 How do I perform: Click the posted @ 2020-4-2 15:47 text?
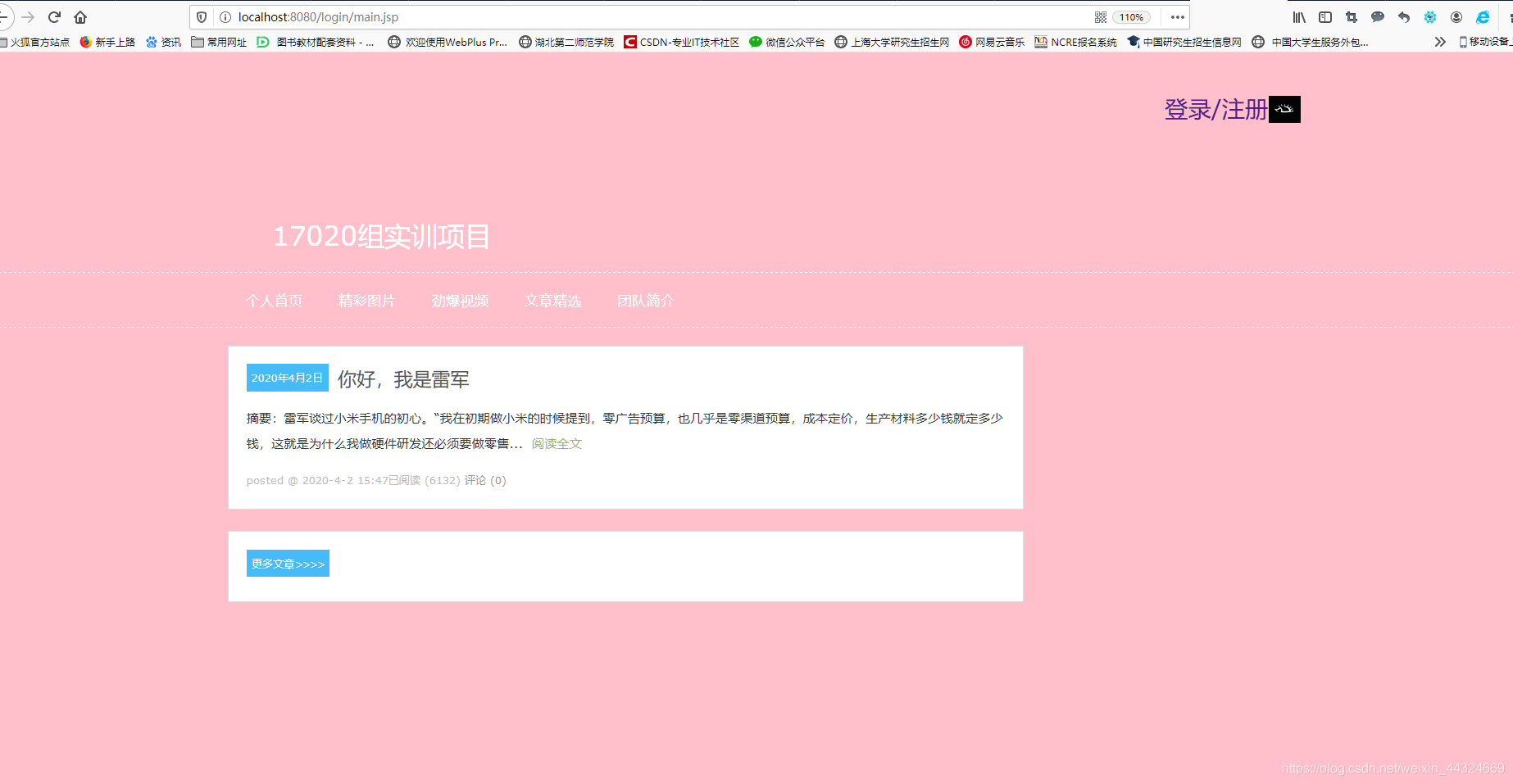click(317, 480)
